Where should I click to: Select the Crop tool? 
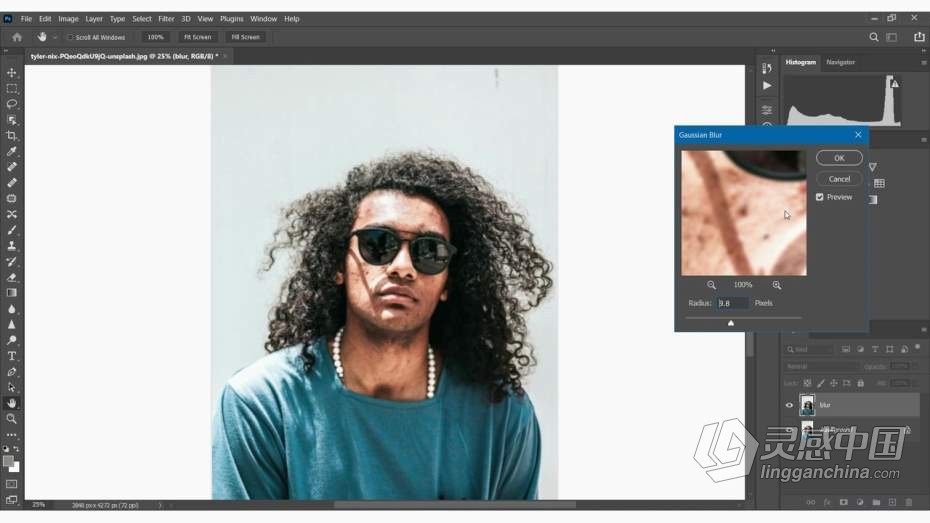coord(11,136)
